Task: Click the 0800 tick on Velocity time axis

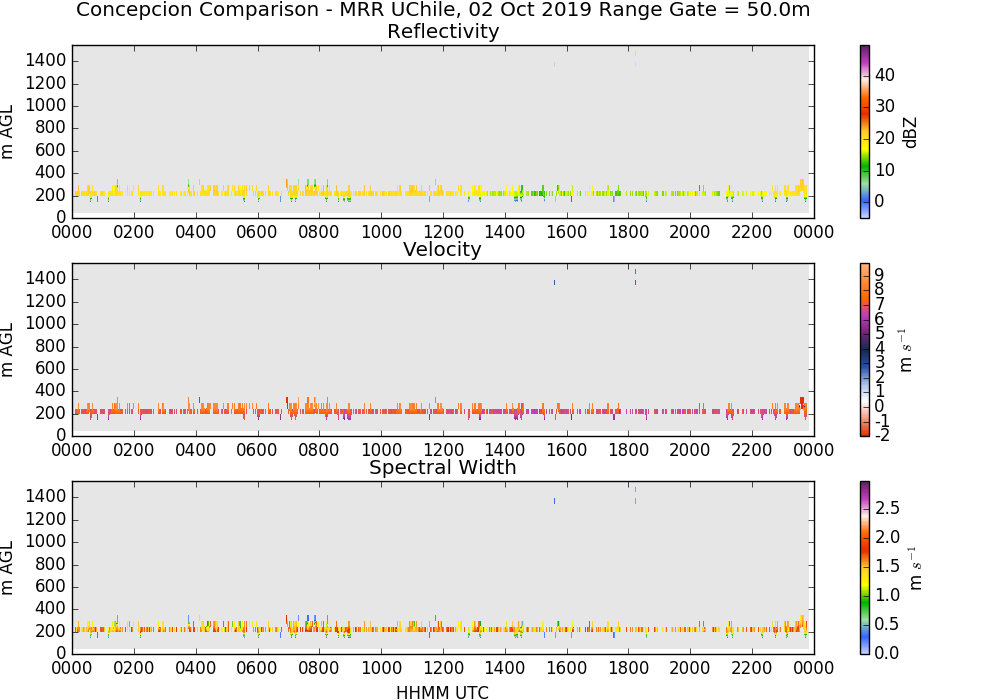Action: point(319,450)
